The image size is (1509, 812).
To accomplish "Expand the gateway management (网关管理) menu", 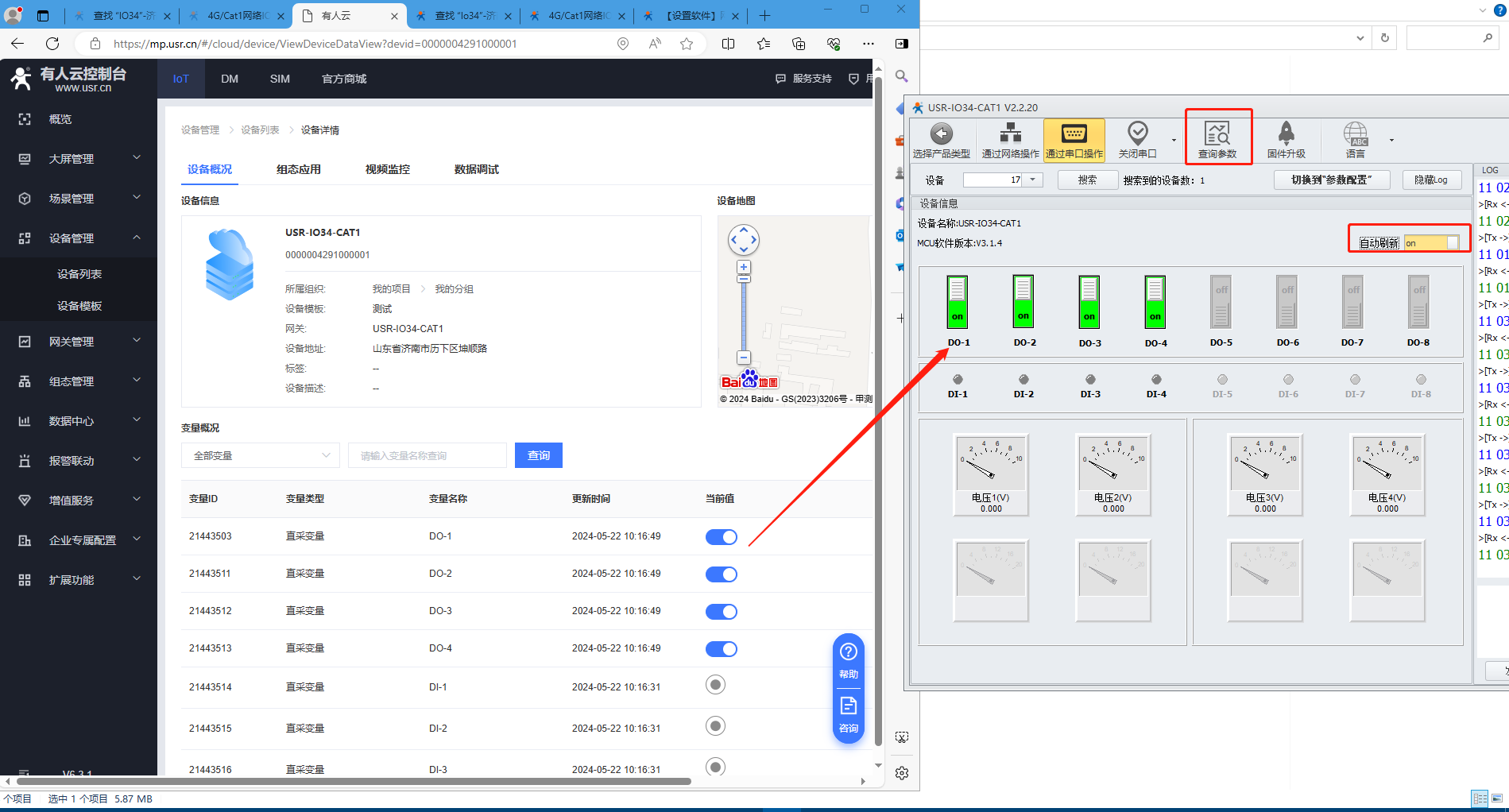I will tap(79, 342).
